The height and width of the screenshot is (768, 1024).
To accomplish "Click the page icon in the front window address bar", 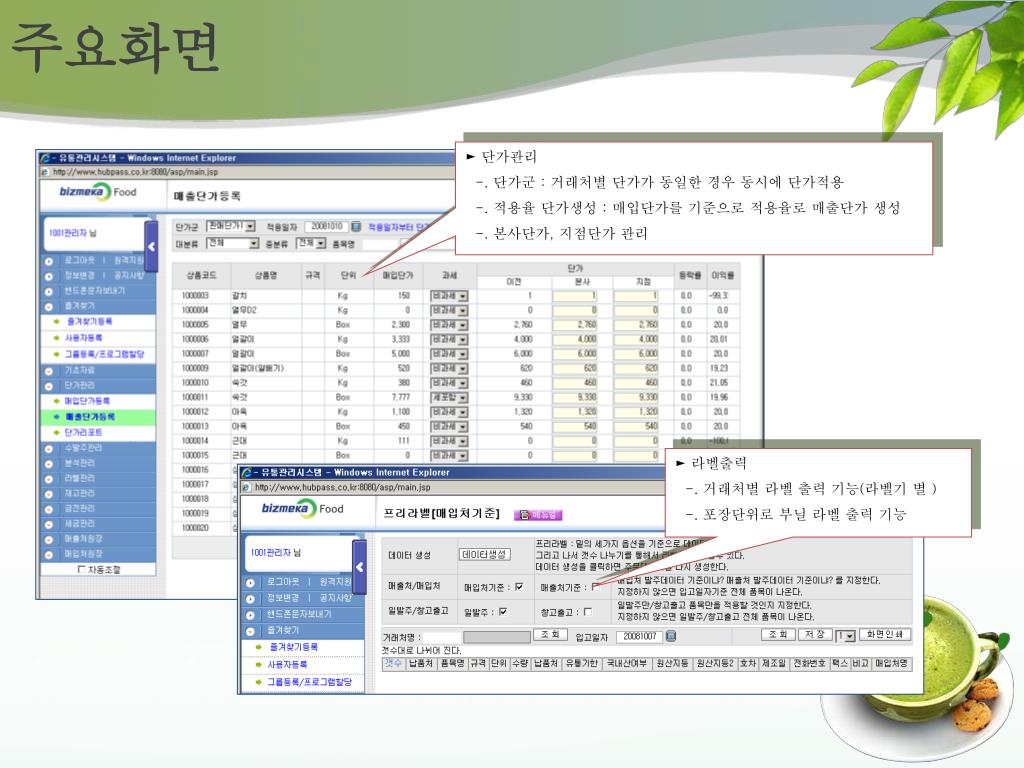I will [247, 487].
